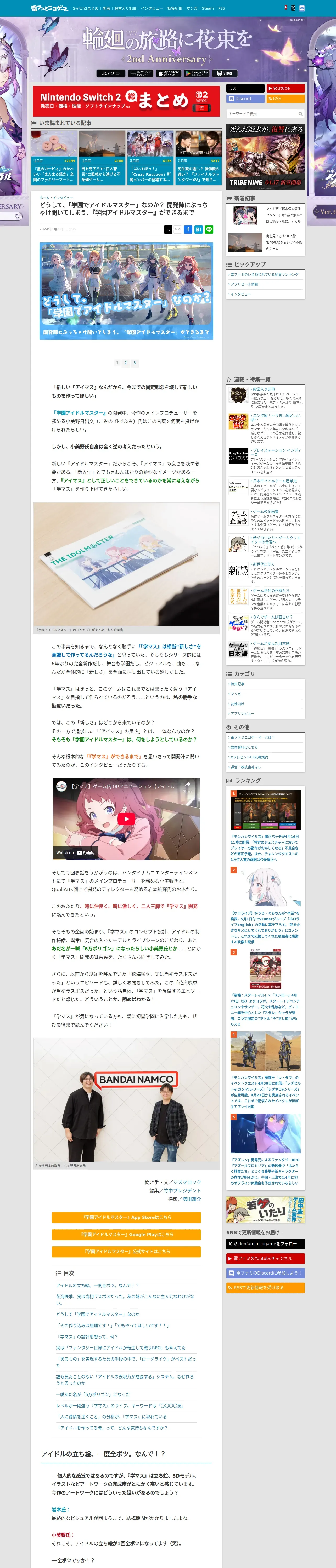Image resolution: width=336 pixels, height=1568 pixels.
Task: Jump to アイドルの立ち絵、一度全ボツ table-of-contents entry
Action: (x=98, y=1285)
